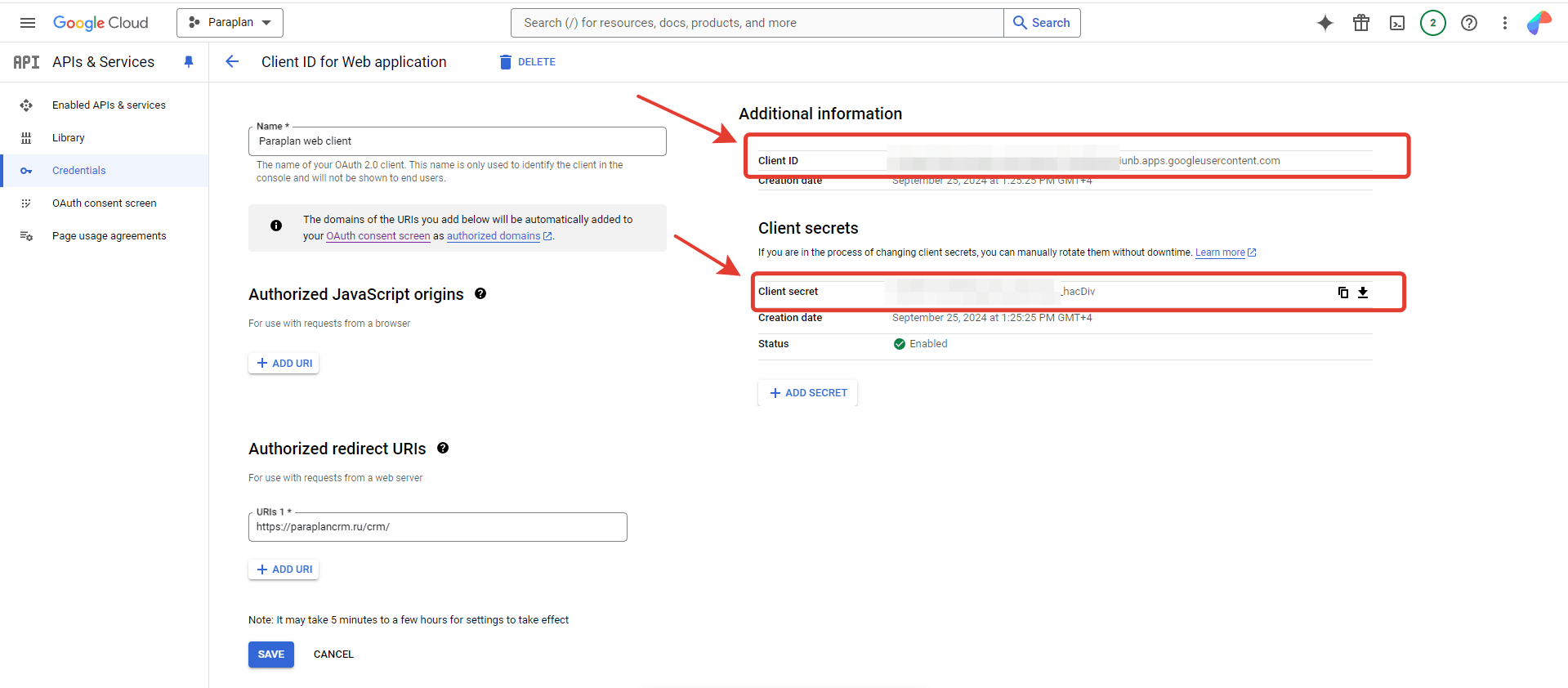Activate Cloud Shell terminal icon
Viewport: 1568px width, 688px height.
[1396, 23]
